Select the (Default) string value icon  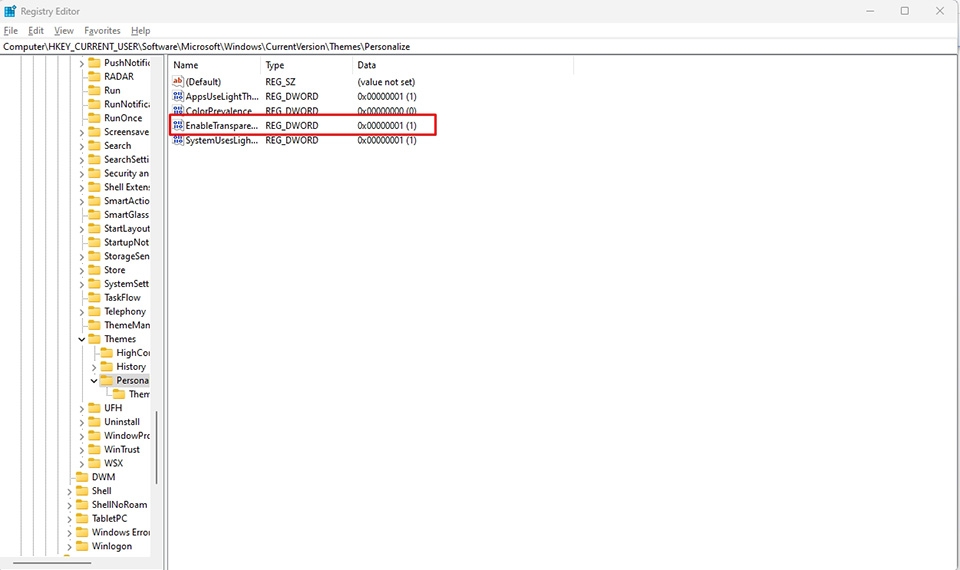click(178, 81)
